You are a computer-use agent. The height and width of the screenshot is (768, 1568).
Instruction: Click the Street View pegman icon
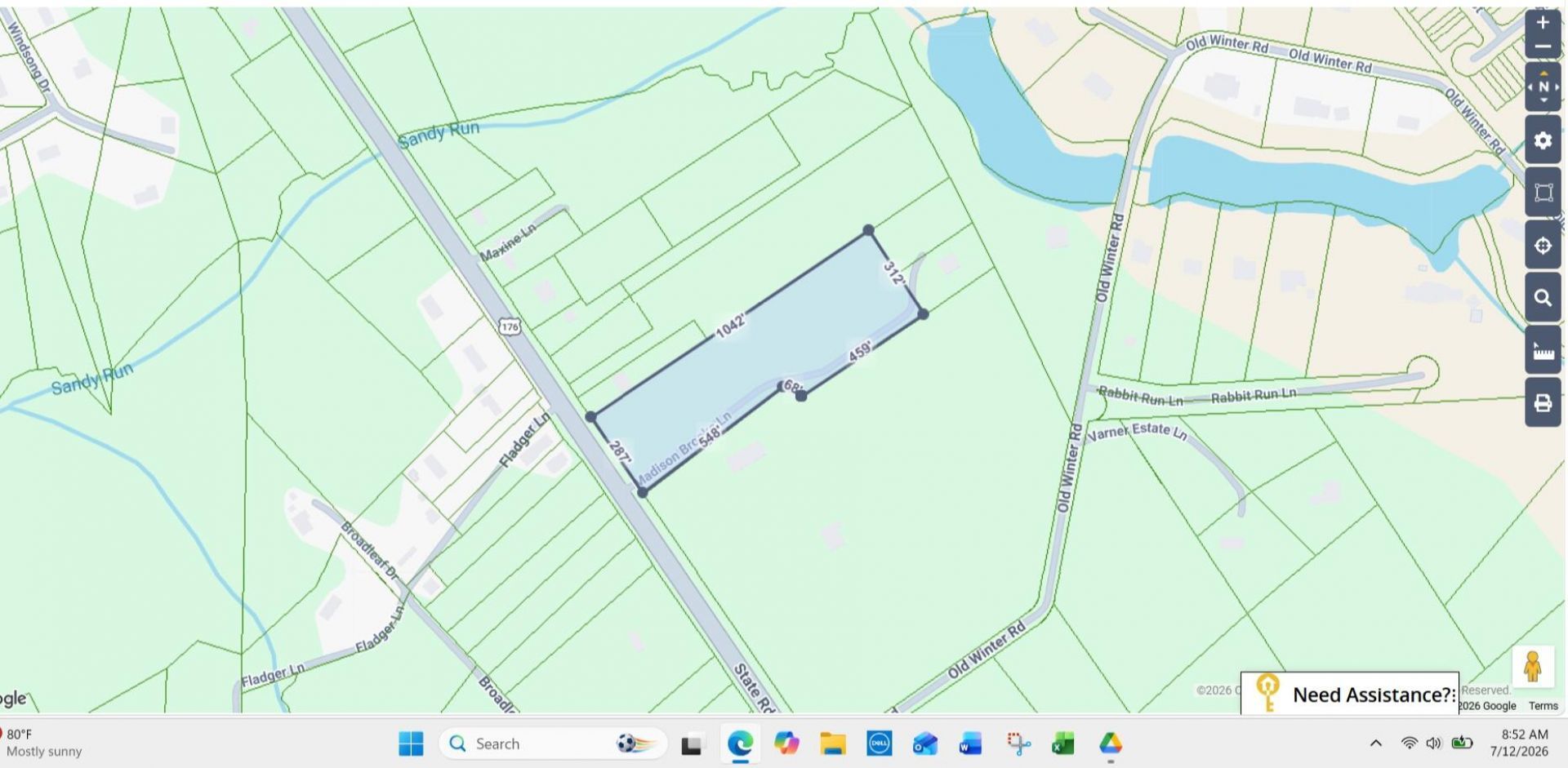tap(1532, 667)
